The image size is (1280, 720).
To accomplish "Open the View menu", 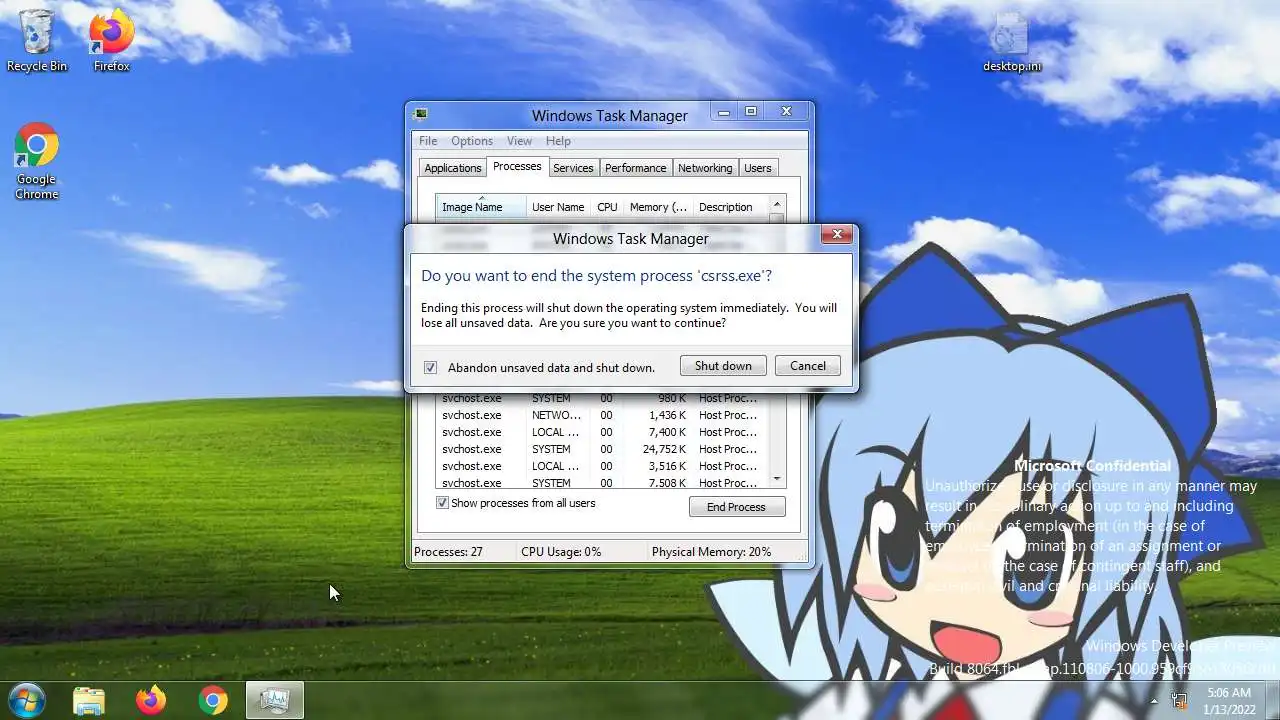I will (519, 141).
